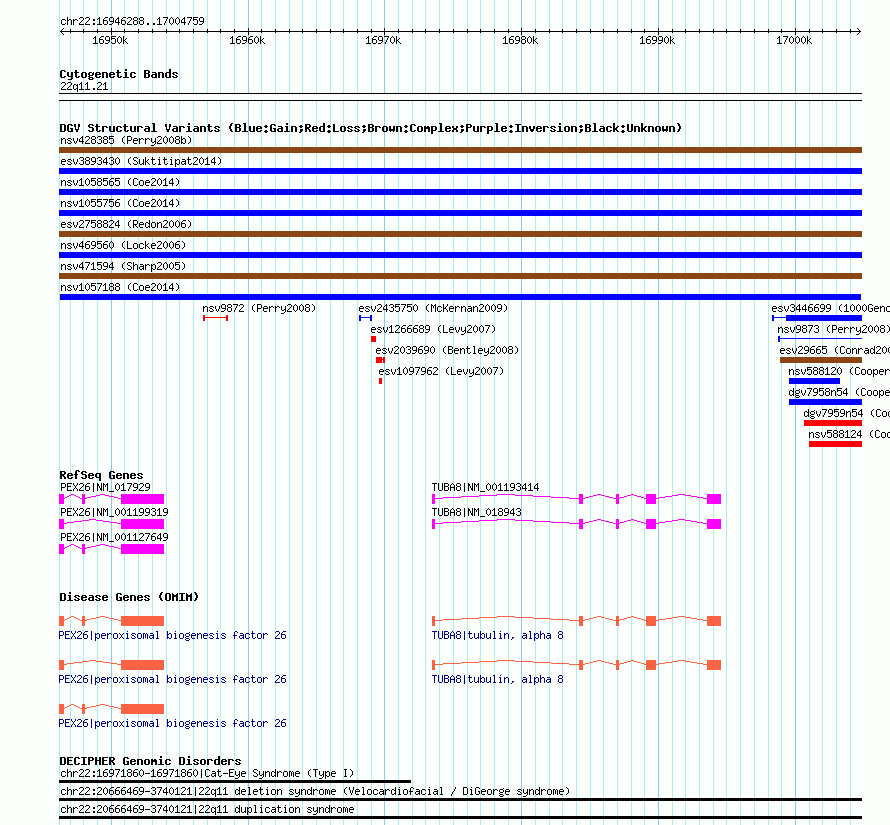
Task: Click the nsv1055756 (Coe2014) label
Action: point(120,203)
